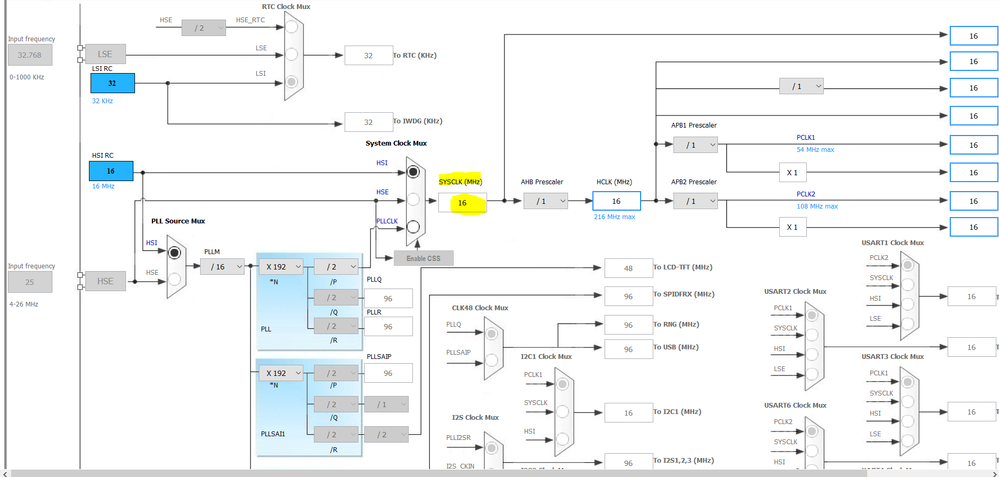Click the To SPDIFRX 96 value
The width and height of the screenshot is (999, 477).
628,295
